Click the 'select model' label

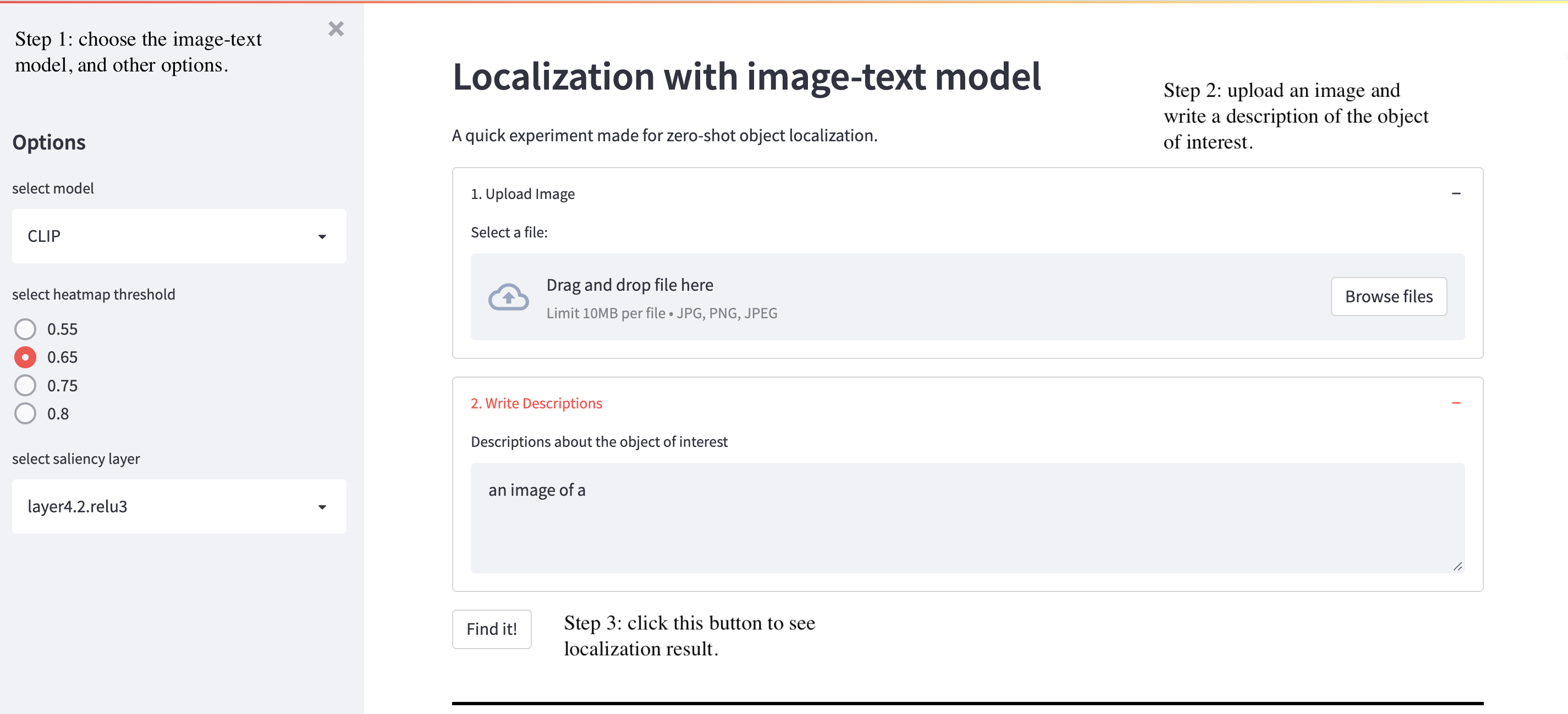click(53, 189)
